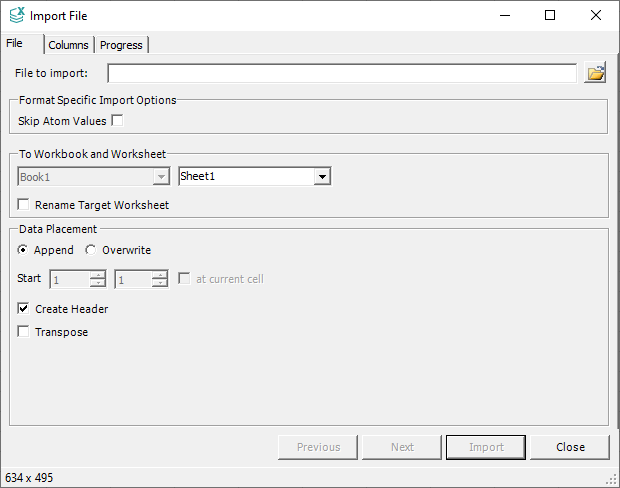Select the Append radio button
The width and height of the screenshot is (620, 488).
coord(23,250)
